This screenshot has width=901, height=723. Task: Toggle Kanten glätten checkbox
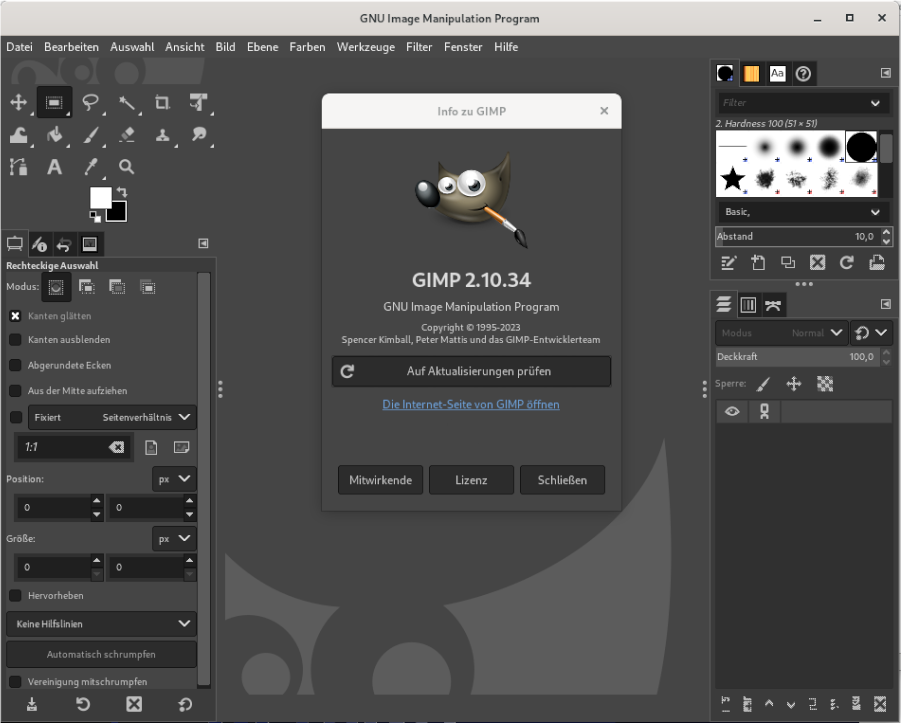tap(16, 316)
